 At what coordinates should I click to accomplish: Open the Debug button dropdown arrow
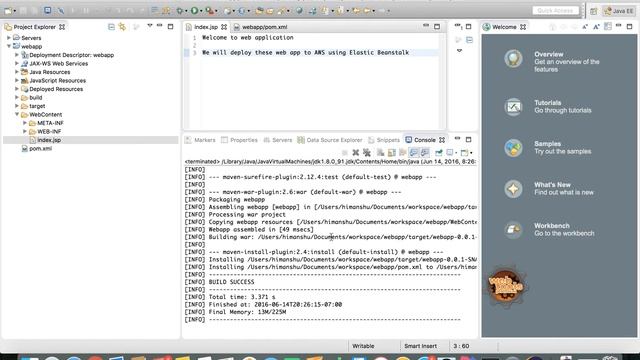click(x=186, y=11)
